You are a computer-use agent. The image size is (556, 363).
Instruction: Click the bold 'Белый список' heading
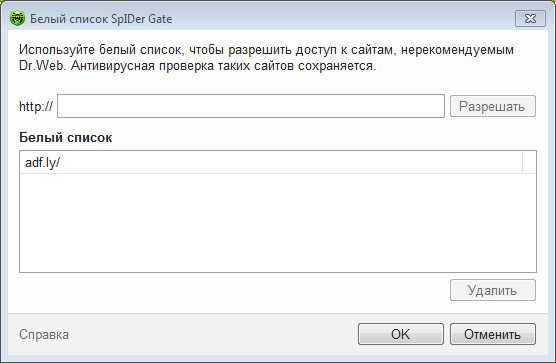point(66,138)
